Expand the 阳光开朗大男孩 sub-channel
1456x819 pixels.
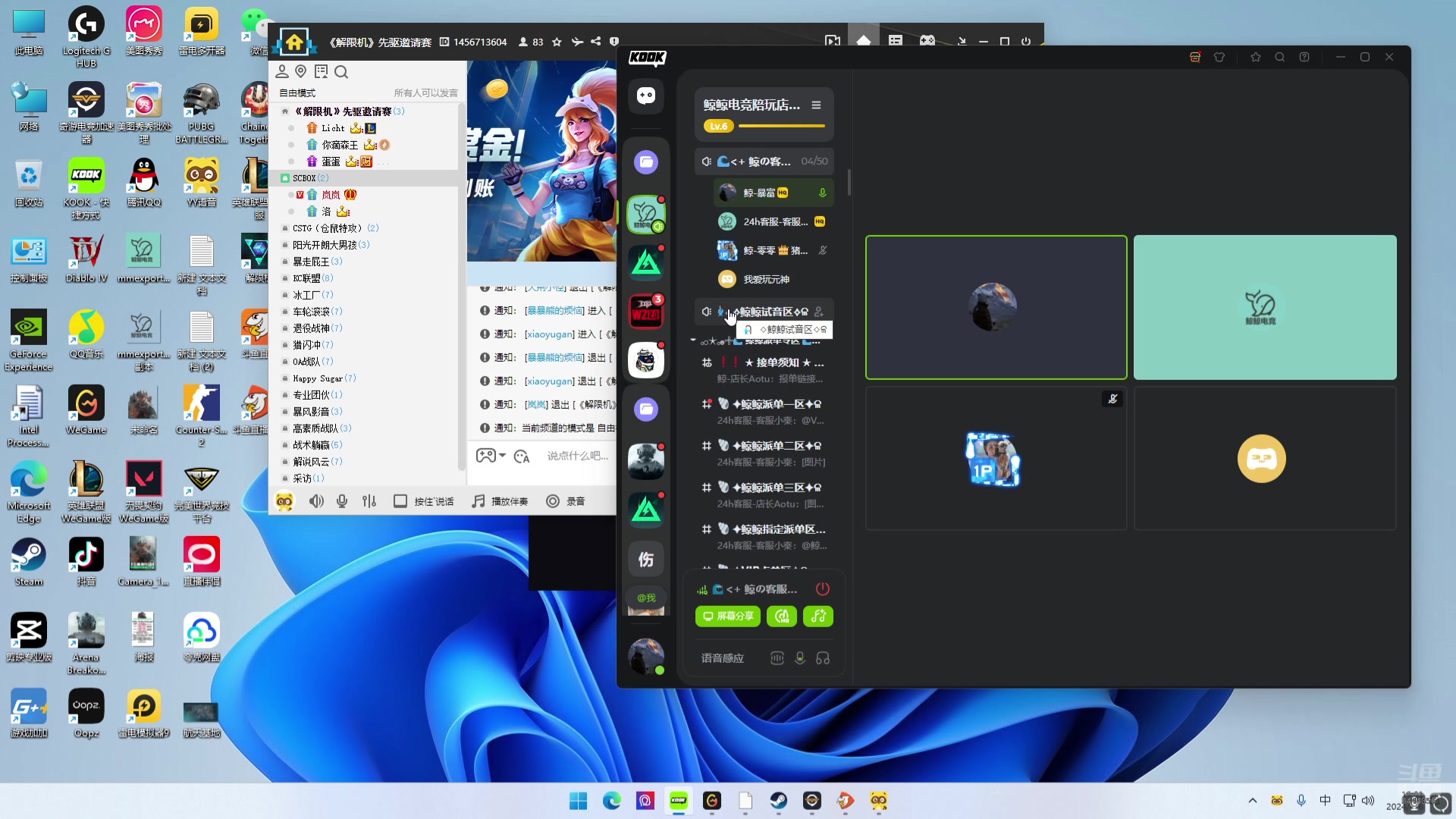[331, 245]
